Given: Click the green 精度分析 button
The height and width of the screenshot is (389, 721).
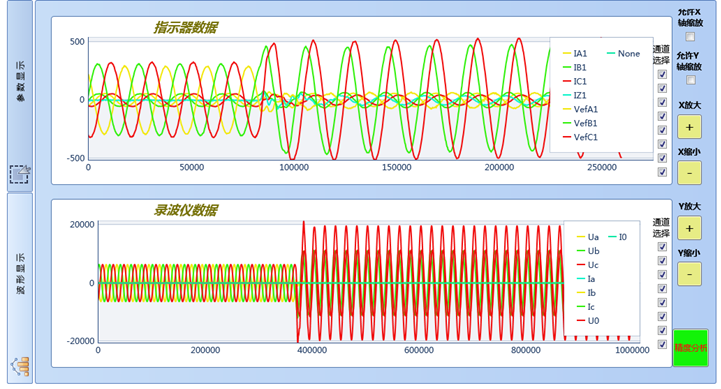Looking at the screenshot, I should click(690, 348).
